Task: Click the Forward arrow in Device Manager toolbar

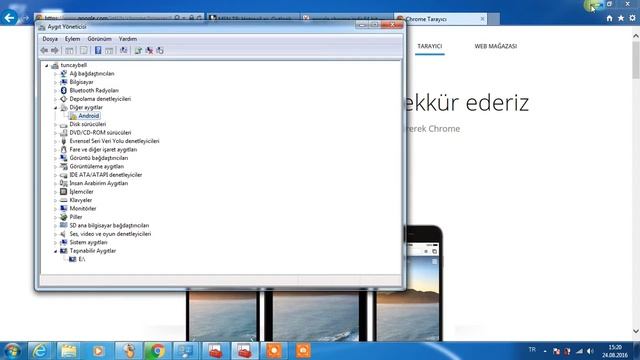Action: (55, 50)
